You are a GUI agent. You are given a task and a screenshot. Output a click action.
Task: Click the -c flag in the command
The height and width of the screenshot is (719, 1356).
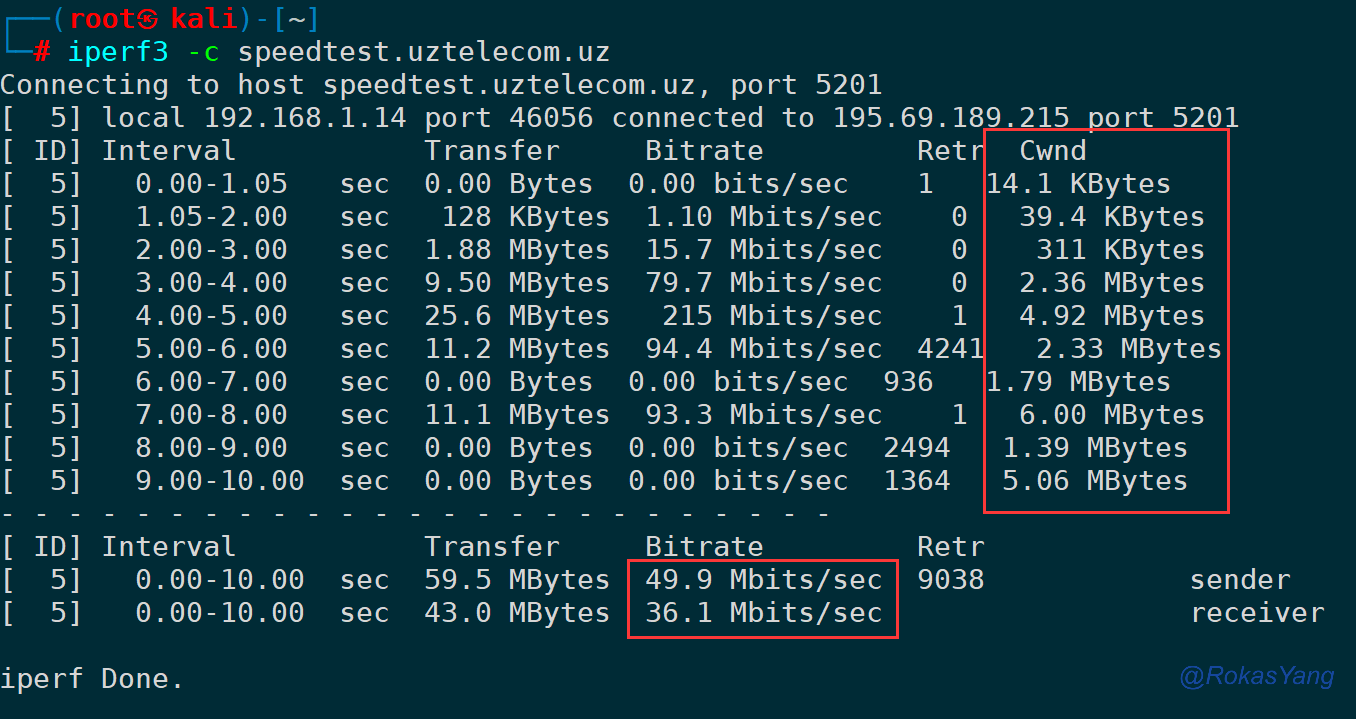203,51
